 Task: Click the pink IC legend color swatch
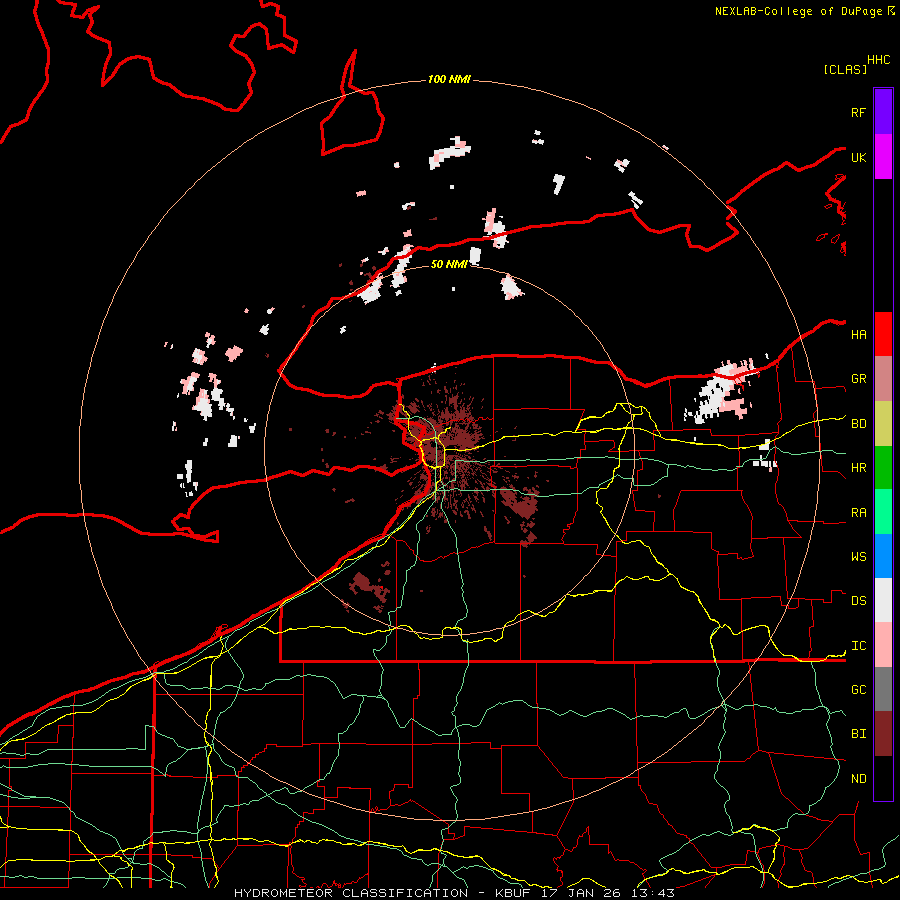click(883, 645)
